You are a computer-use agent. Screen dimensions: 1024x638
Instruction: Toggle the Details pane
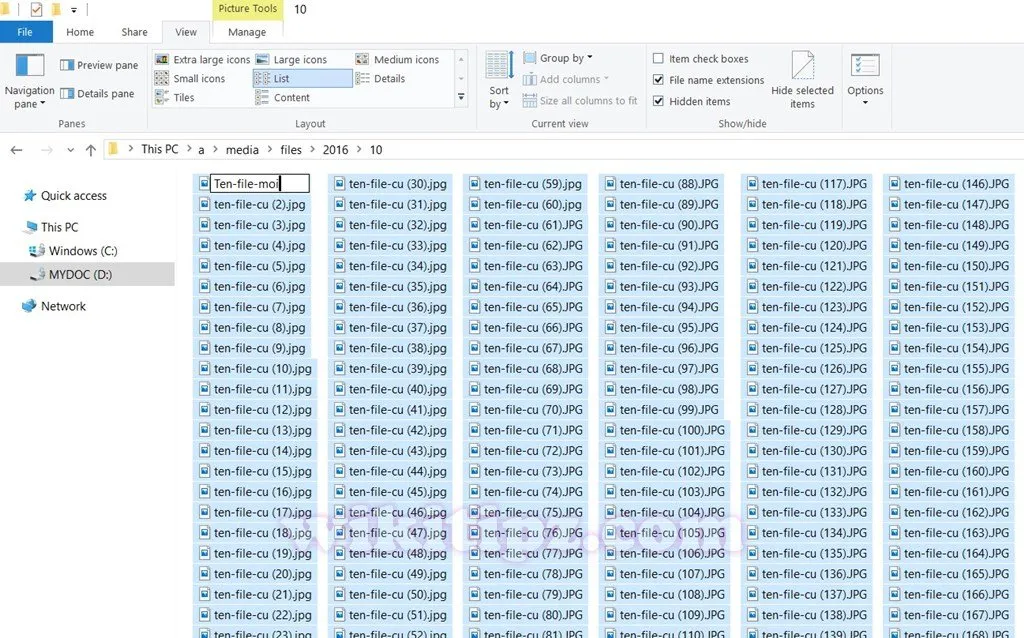(97, 93)
